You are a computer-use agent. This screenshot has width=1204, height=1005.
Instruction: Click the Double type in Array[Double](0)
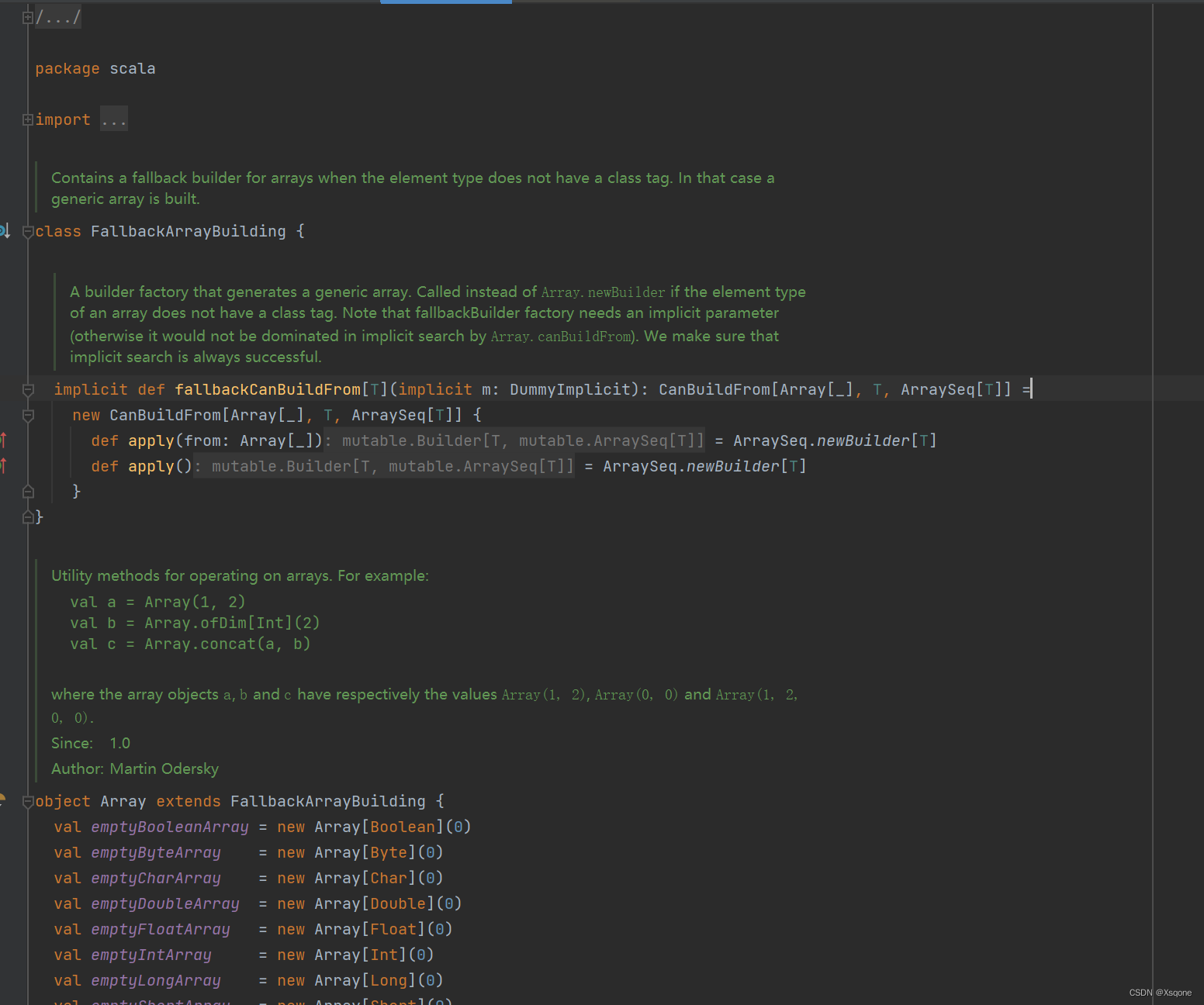(x=398, y=904)
